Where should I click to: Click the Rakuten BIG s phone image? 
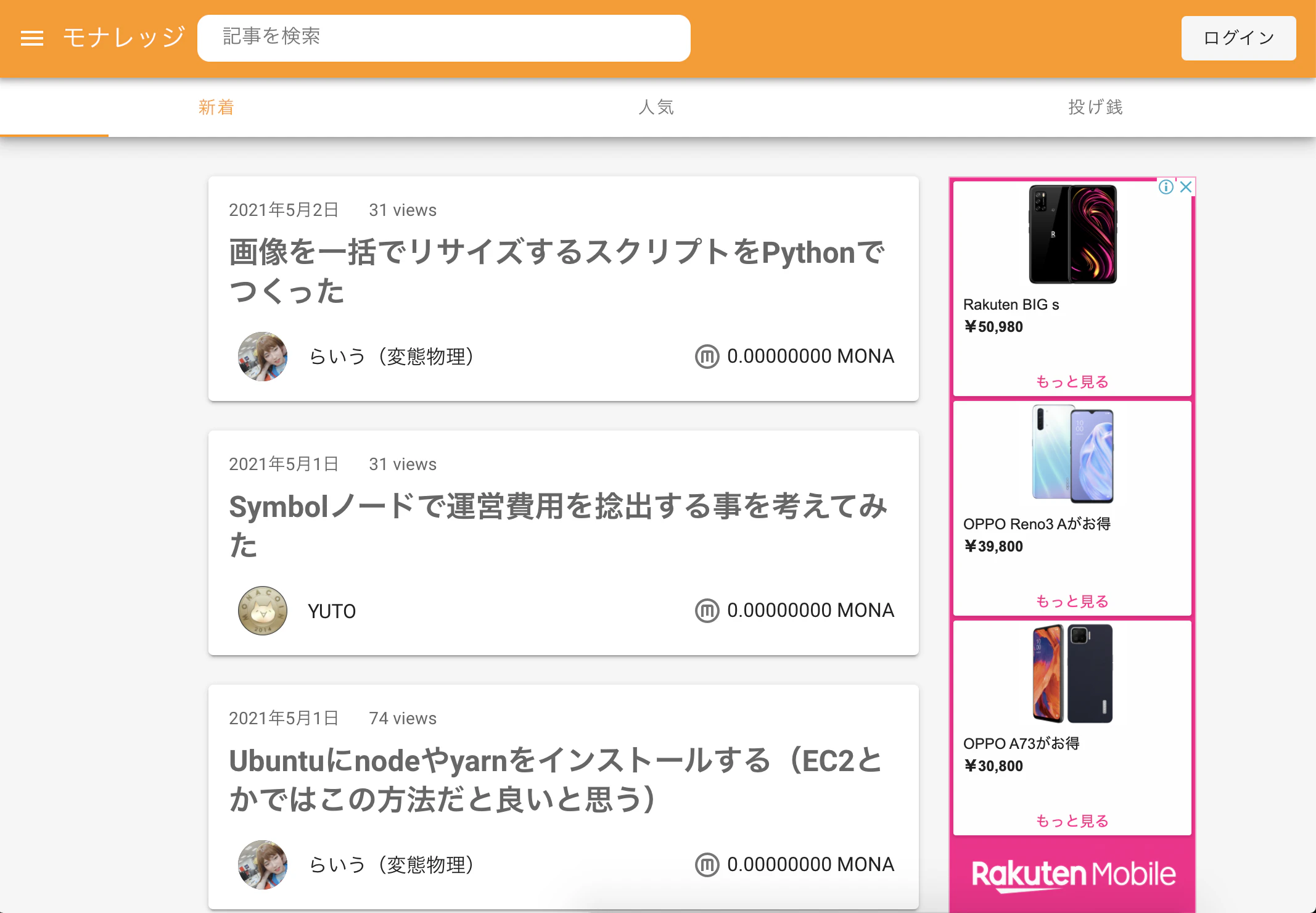coord(1072,234)
